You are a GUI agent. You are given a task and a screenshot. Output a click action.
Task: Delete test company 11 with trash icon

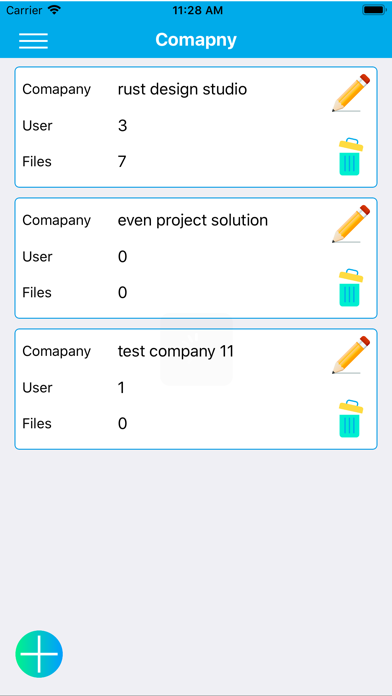pos(351,419)
